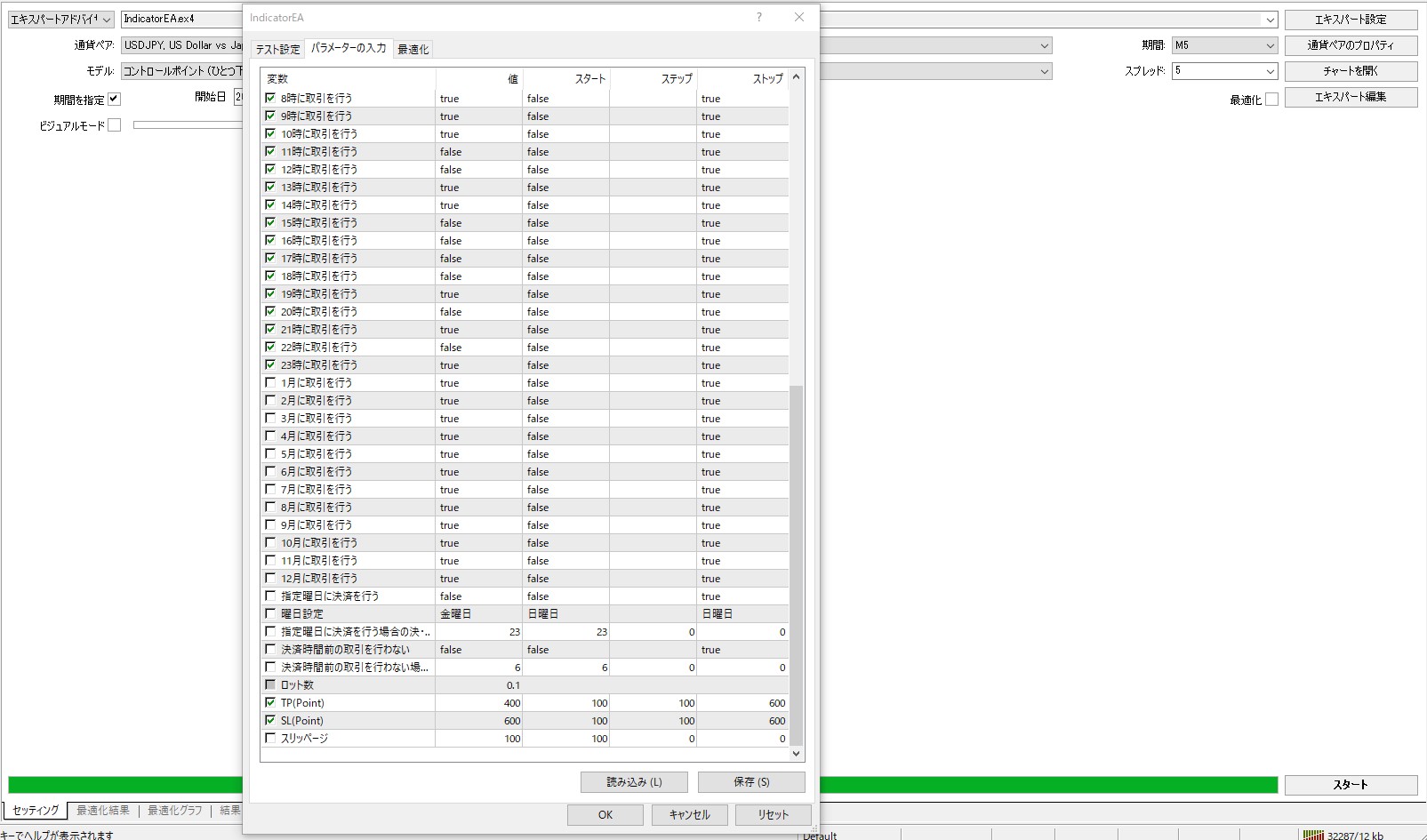The image size is (1427, 840).
Task: Click the TP(Point) step cell 100
Action: coord(653,703)
